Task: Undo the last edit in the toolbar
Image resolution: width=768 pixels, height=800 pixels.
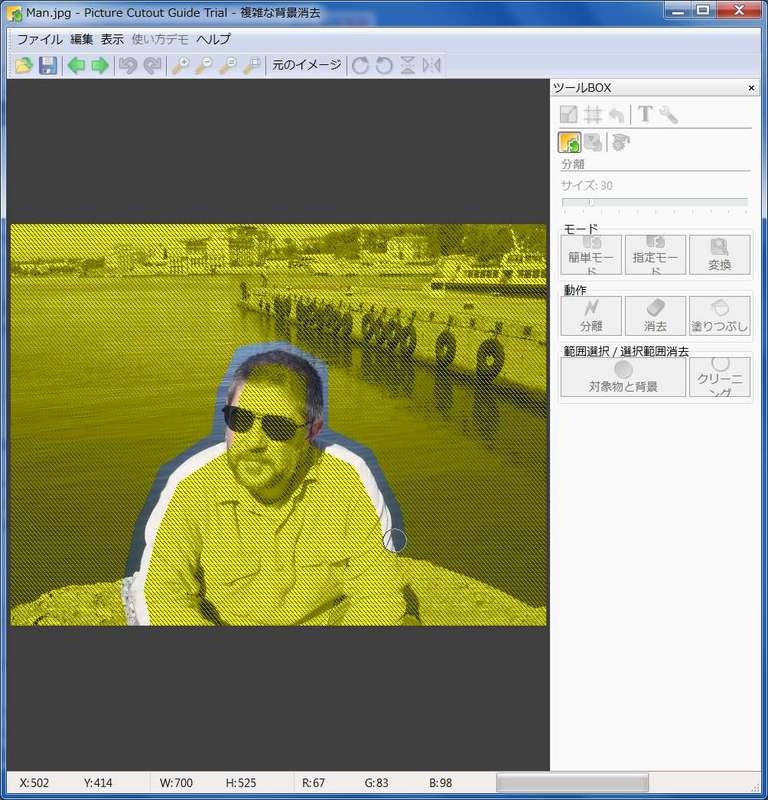Action: tap(128, 66)
